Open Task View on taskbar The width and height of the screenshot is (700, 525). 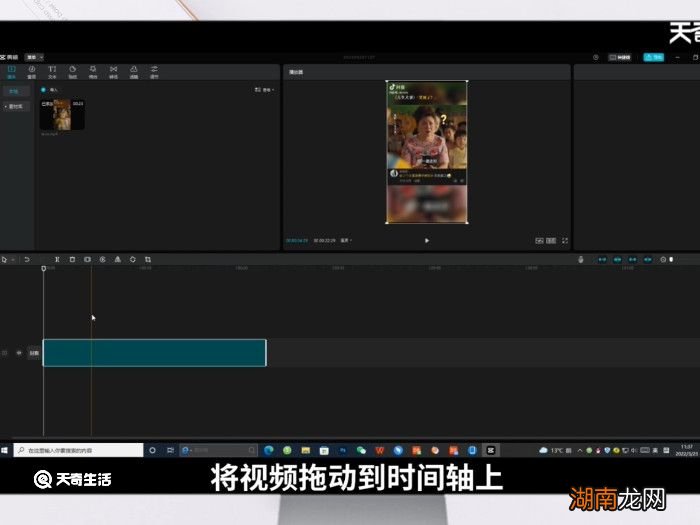(170, 450)
